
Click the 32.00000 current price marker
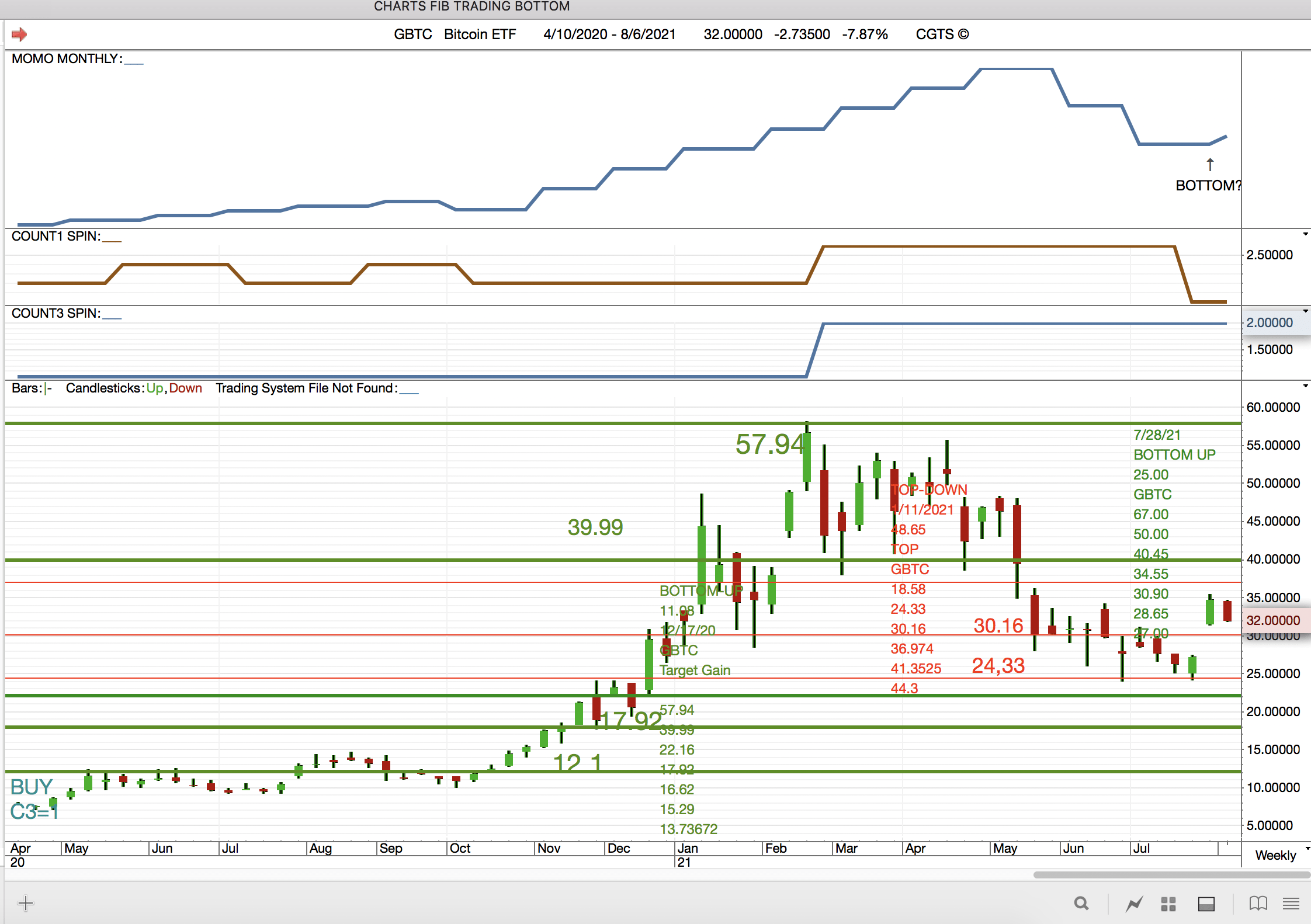(1273, 620)
